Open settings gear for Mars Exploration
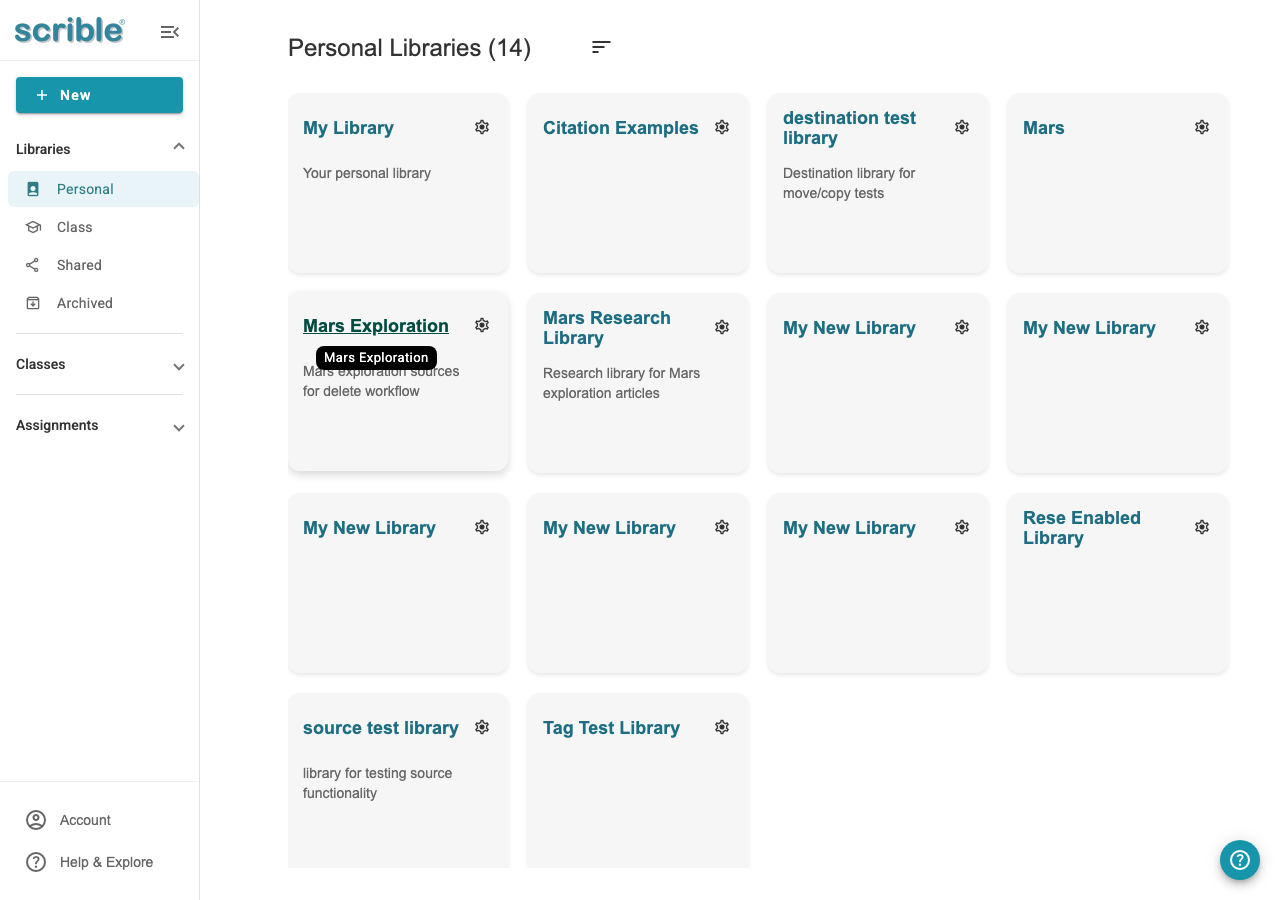 (482, 325)
